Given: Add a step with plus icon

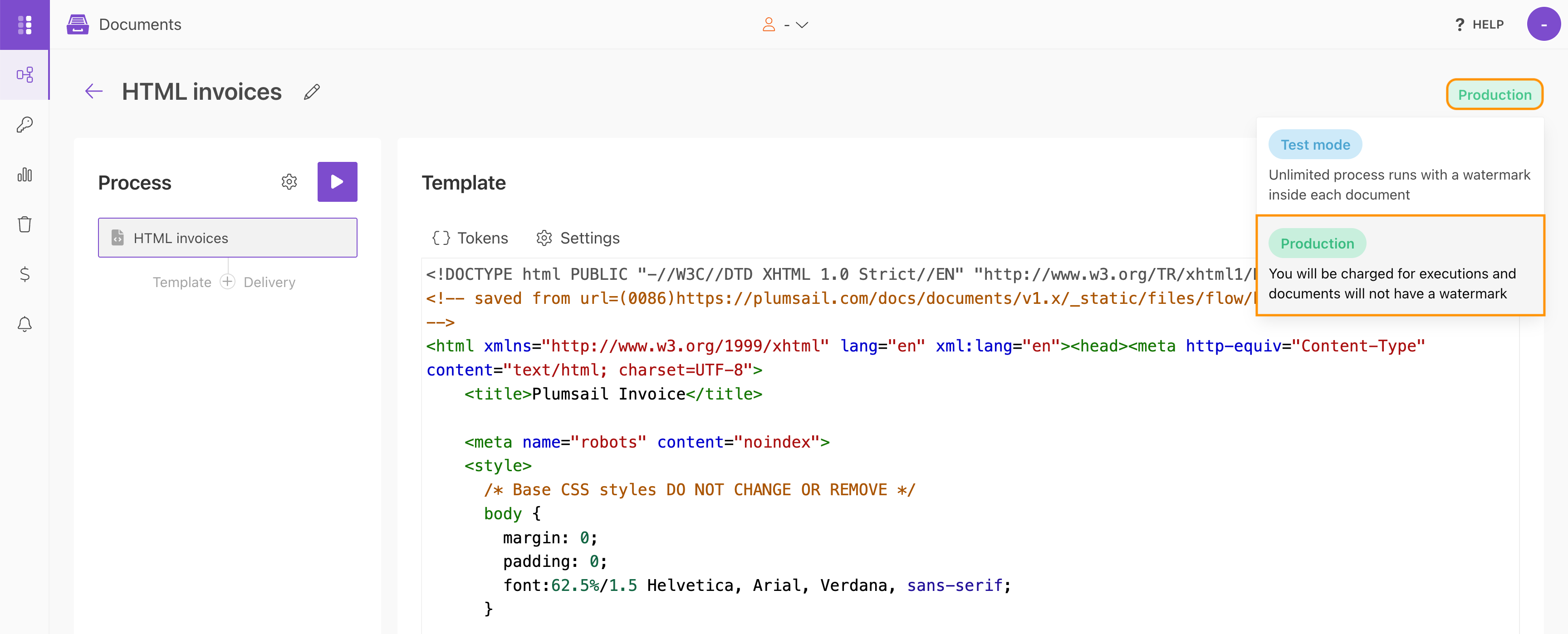Looking at the screenshot, I should pyautogui.click(x=228, y=282).
